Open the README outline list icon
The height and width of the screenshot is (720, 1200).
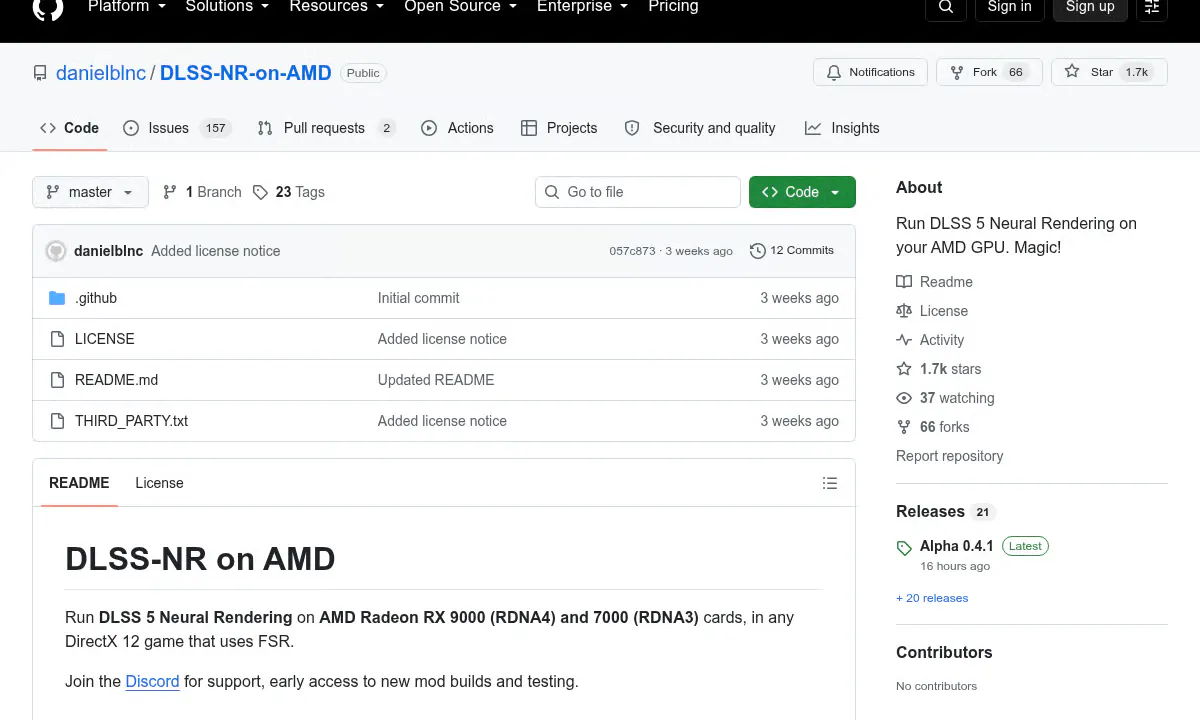pyautogui.click(x=830, y=483)
